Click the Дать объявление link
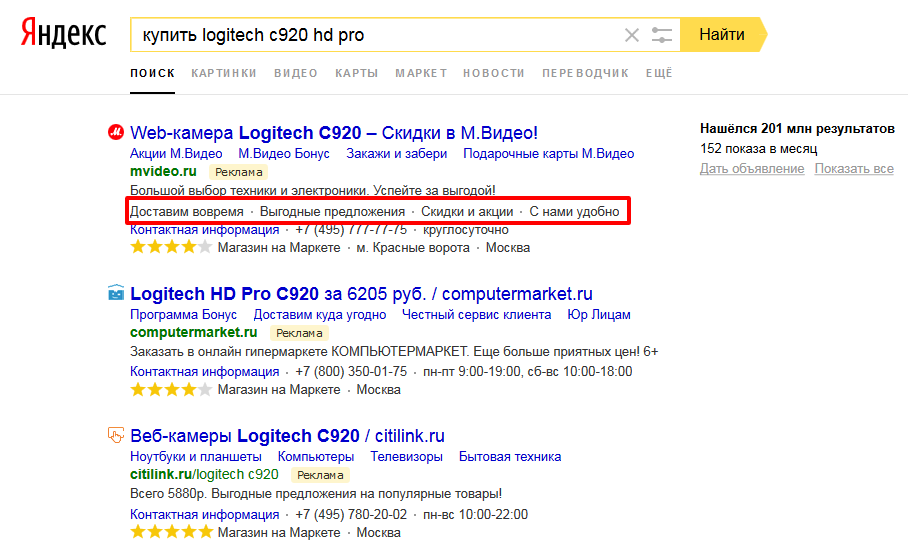This screenshot has height=558, width=908. point(752,168)
